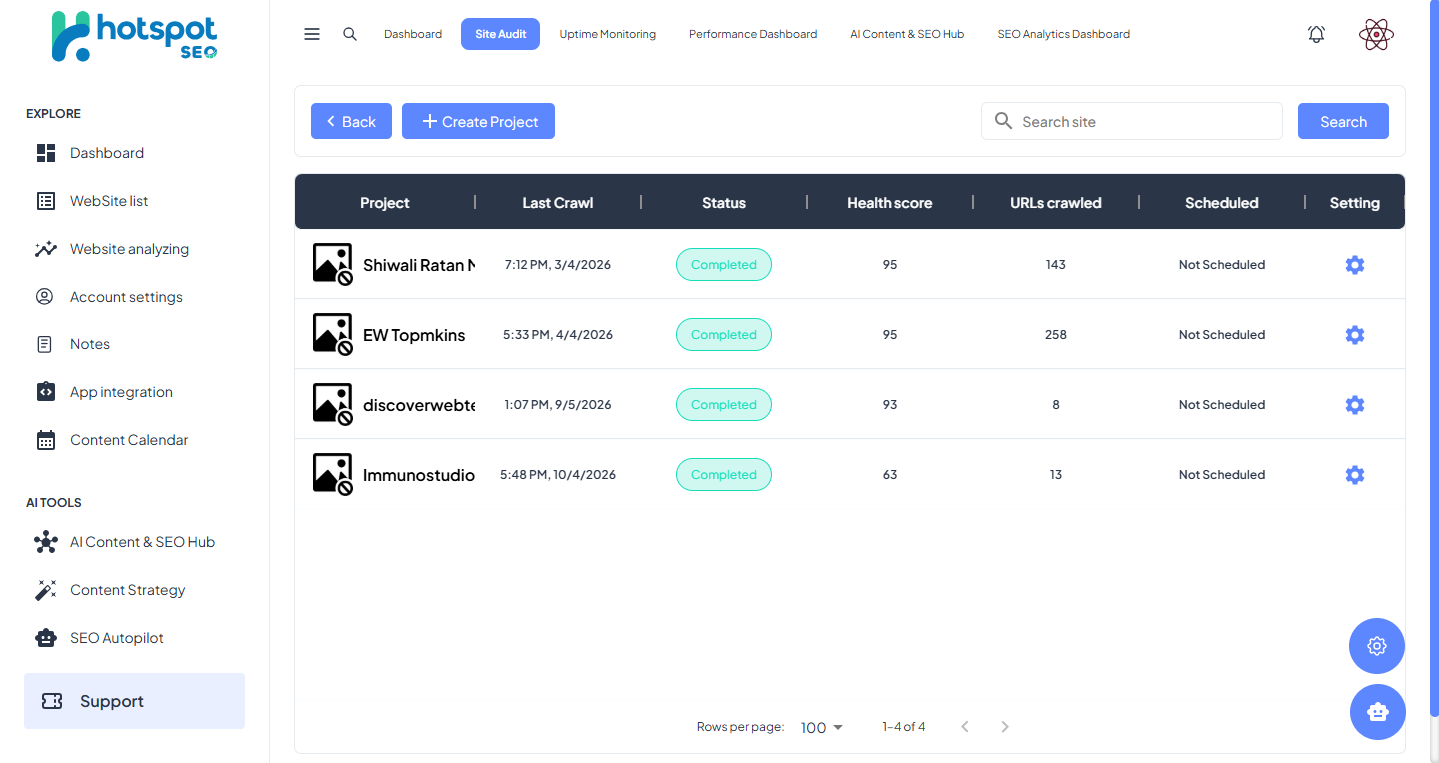This screenshot has height=763, width=1439.
Task: Click the Dashboard grid icon in sidebar
Action: click(46, 153)
